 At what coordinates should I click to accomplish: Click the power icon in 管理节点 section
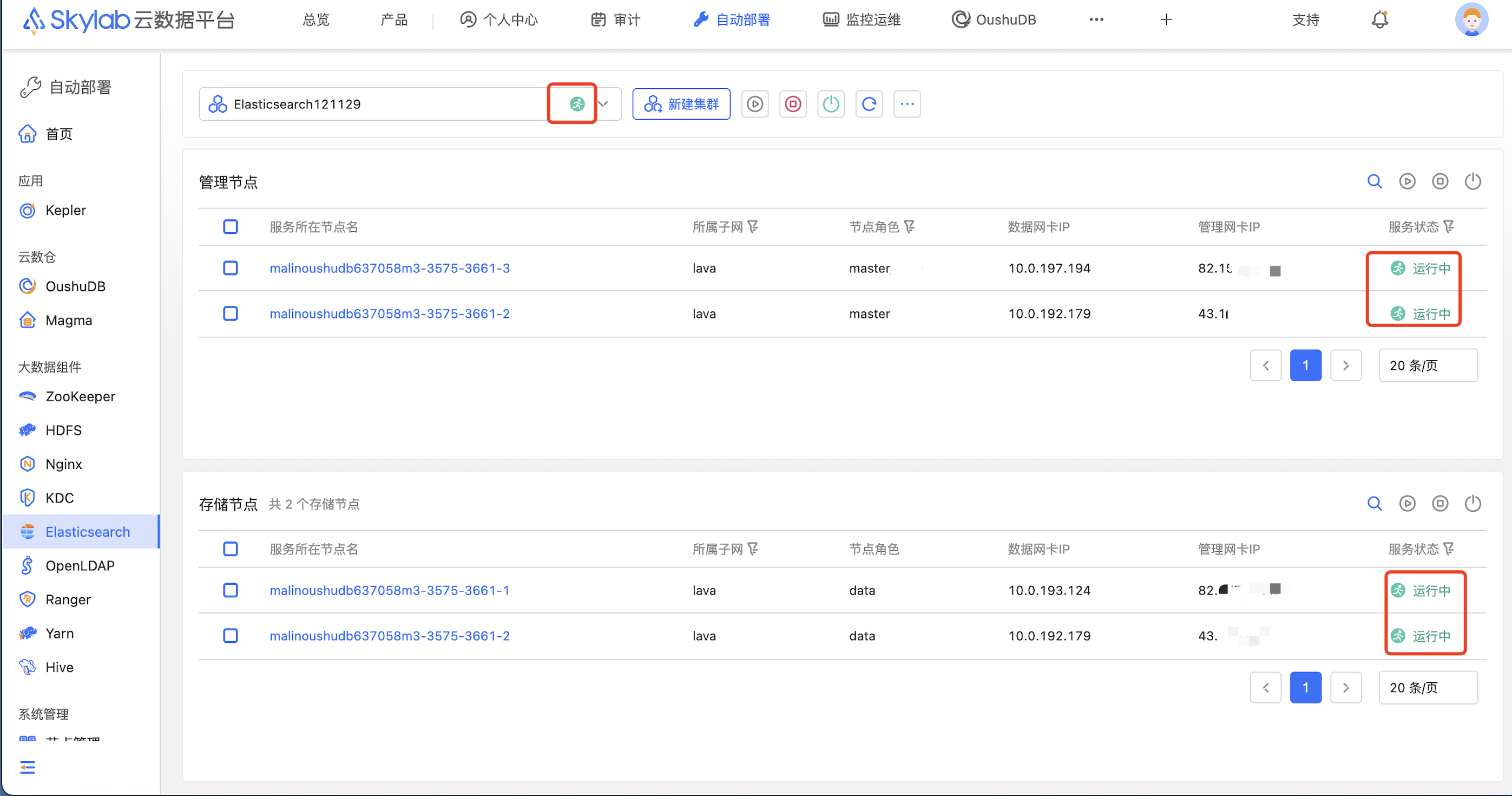(x=1473, y=181)
